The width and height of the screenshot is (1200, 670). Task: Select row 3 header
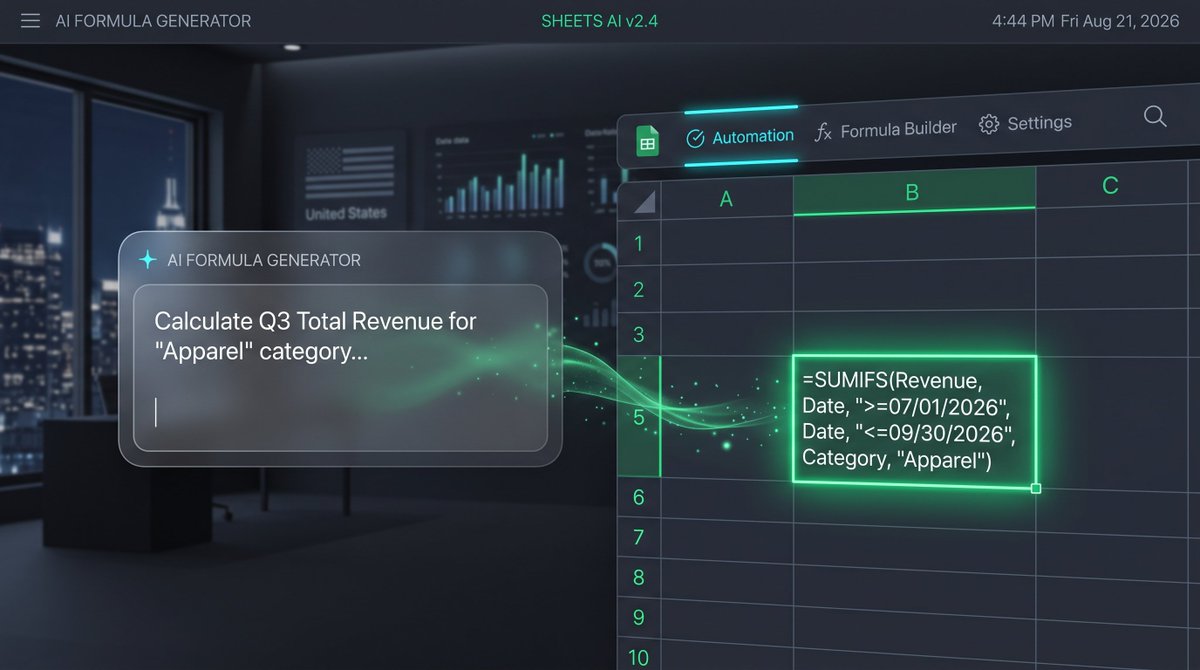pos(639,334)
